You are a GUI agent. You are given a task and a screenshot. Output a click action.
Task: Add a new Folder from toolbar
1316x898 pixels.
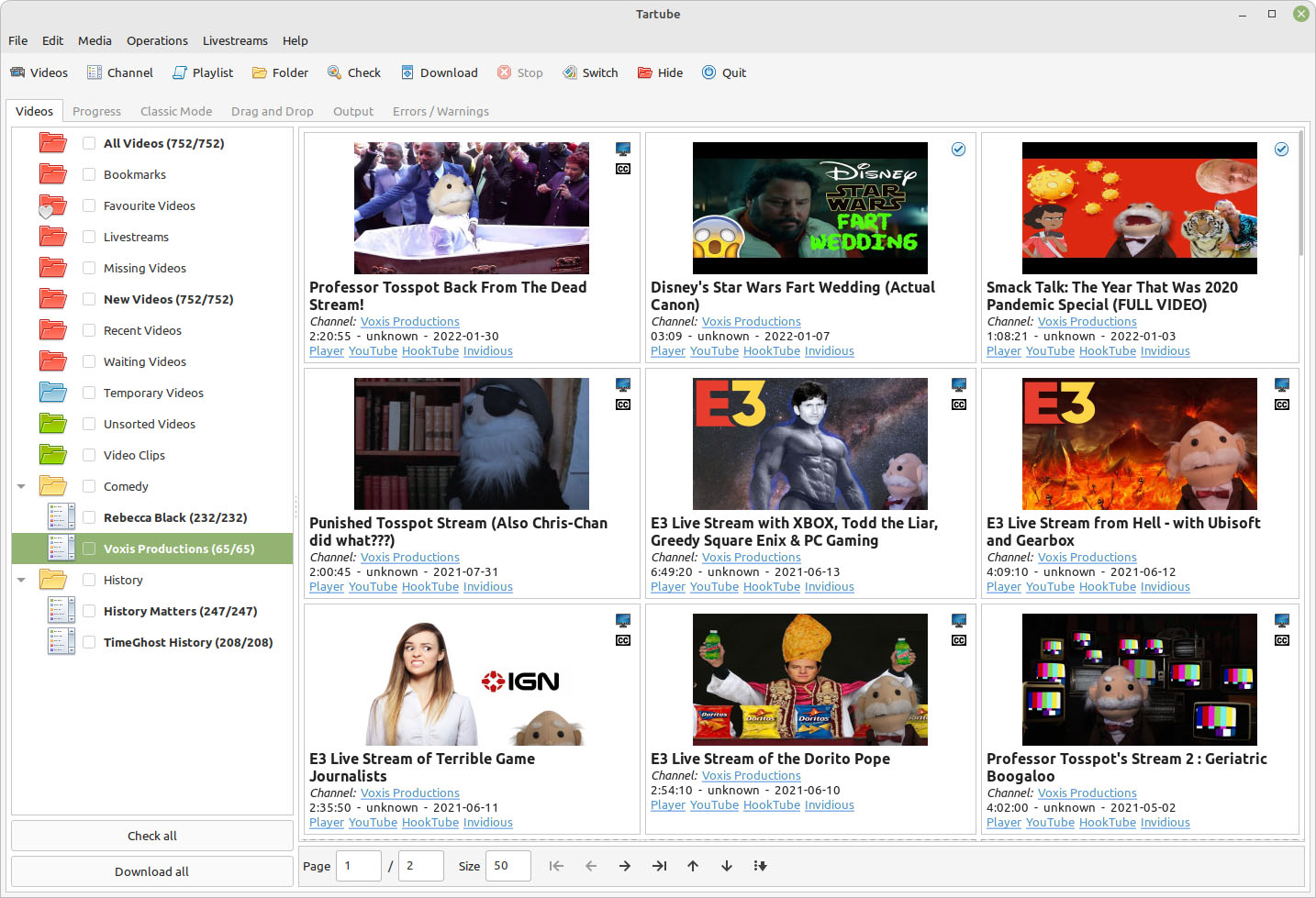coord(280,72)
